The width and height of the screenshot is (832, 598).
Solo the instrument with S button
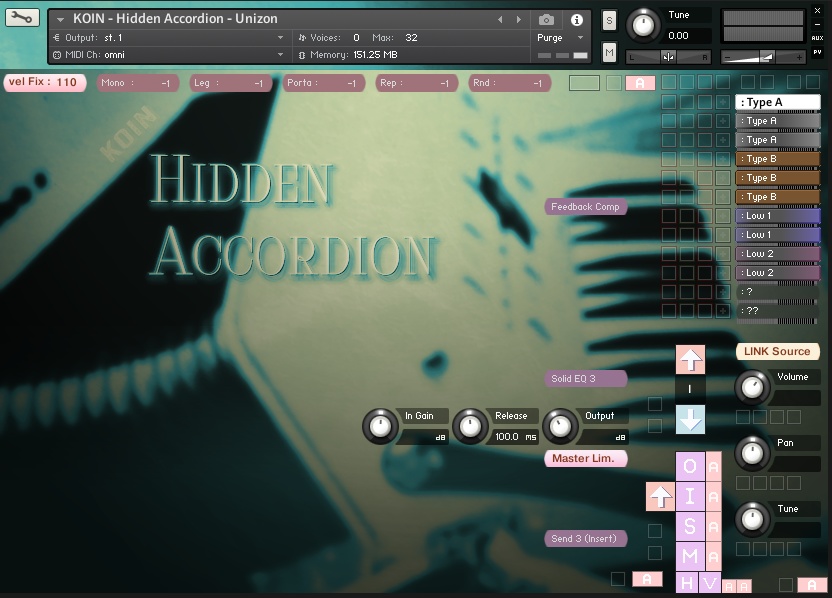pyautogui.click(x=609, y=21)
